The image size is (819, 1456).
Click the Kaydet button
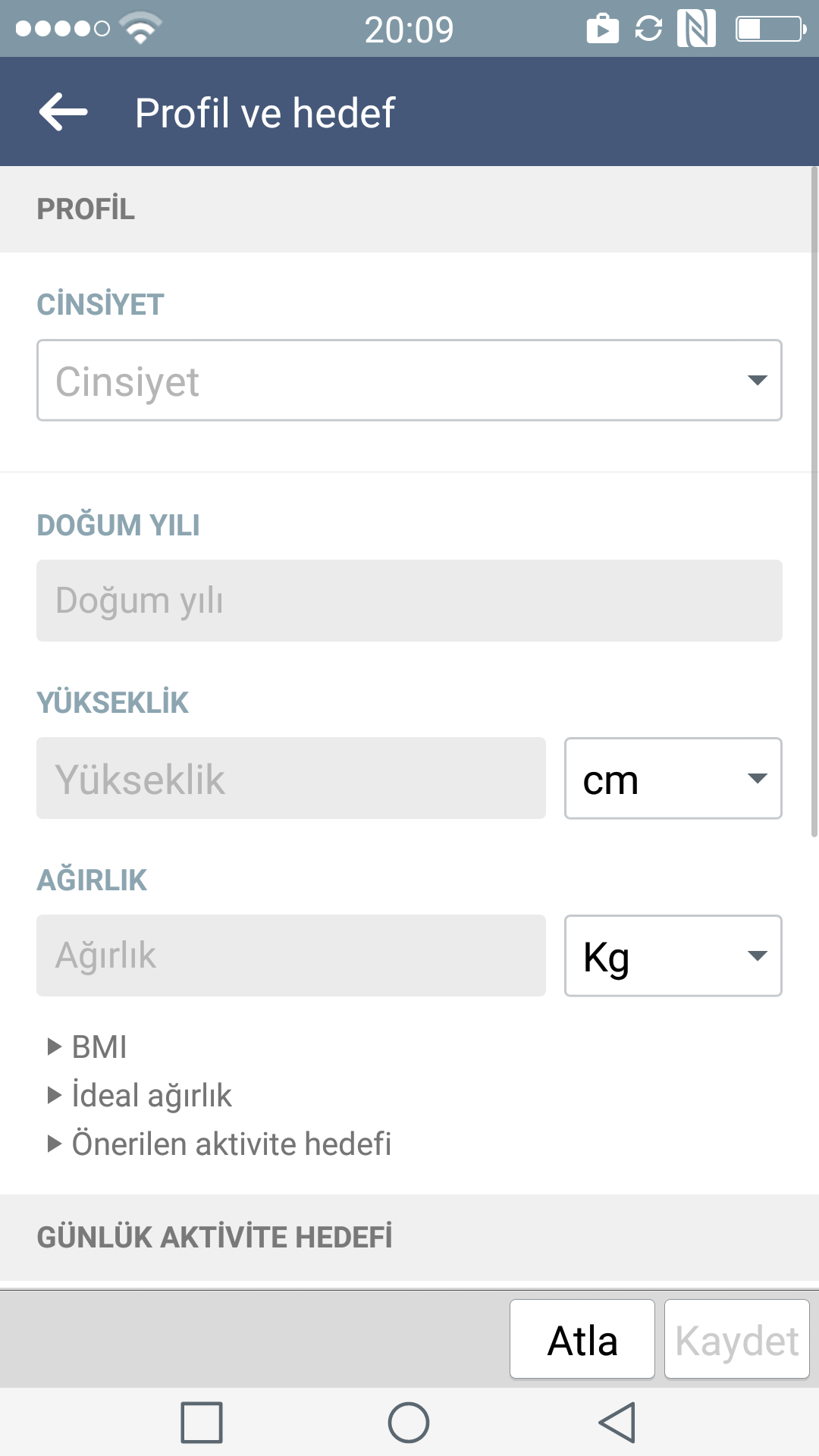(737, 1339)
